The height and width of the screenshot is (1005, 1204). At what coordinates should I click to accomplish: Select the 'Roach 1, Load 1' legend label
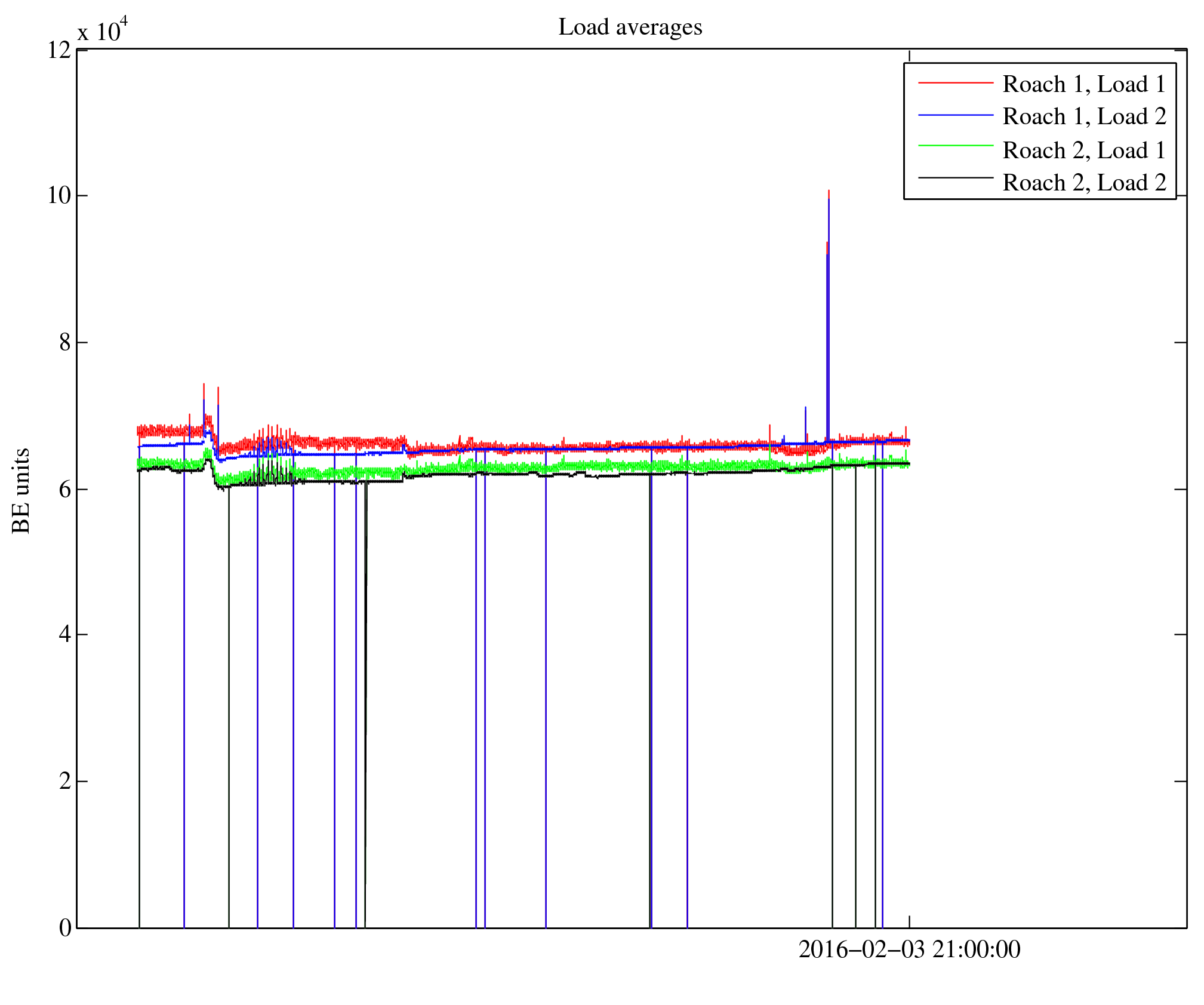[1083, 84]
